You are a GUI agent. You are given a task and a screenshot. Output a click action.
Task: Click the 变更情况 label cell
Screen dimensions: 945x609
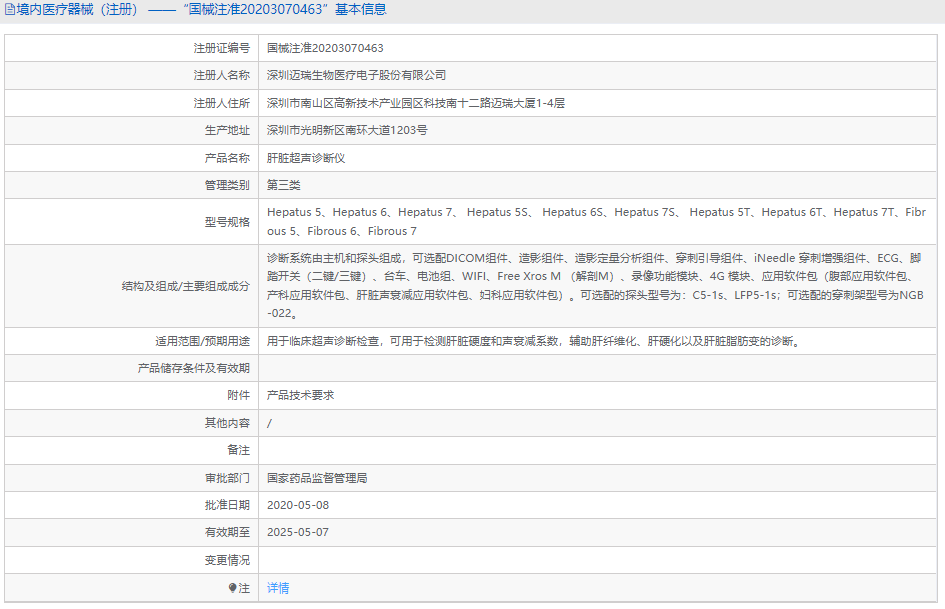[x=131, y=560]
